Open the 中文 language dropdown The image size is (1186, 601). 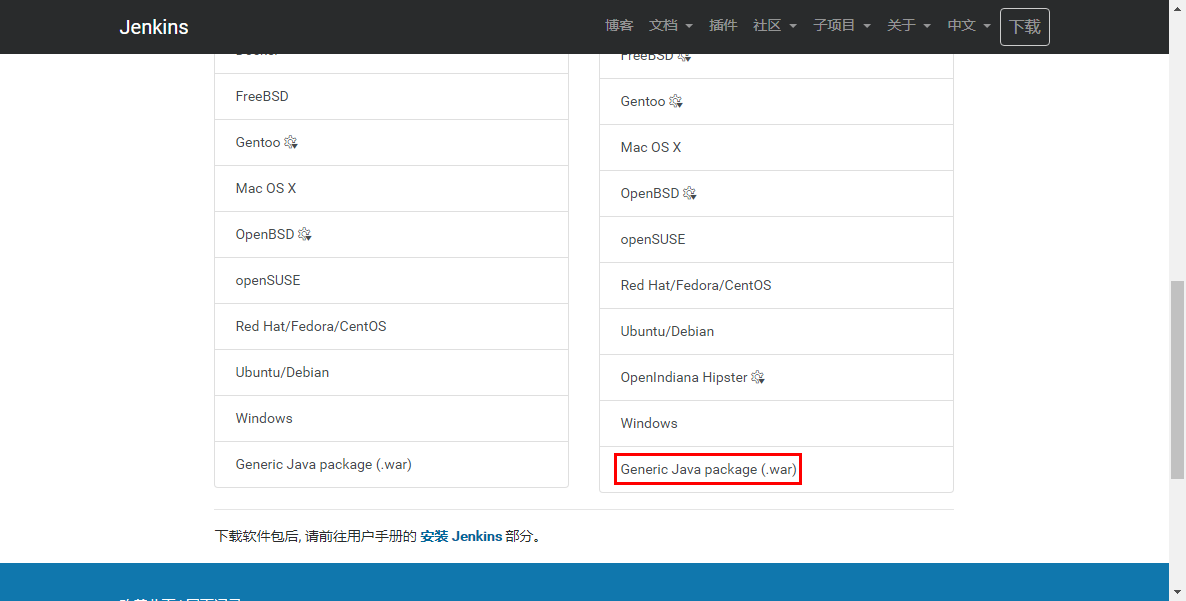tap(969, 26)
